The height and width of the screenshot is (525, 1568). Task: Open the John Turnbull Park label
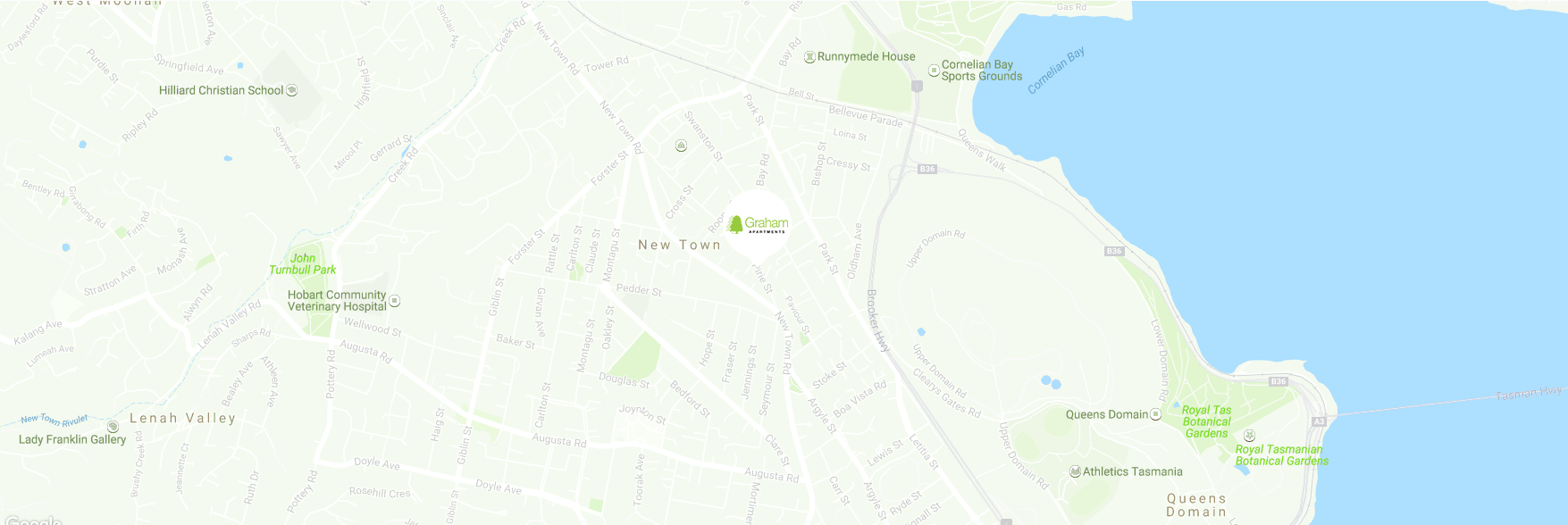303,264
